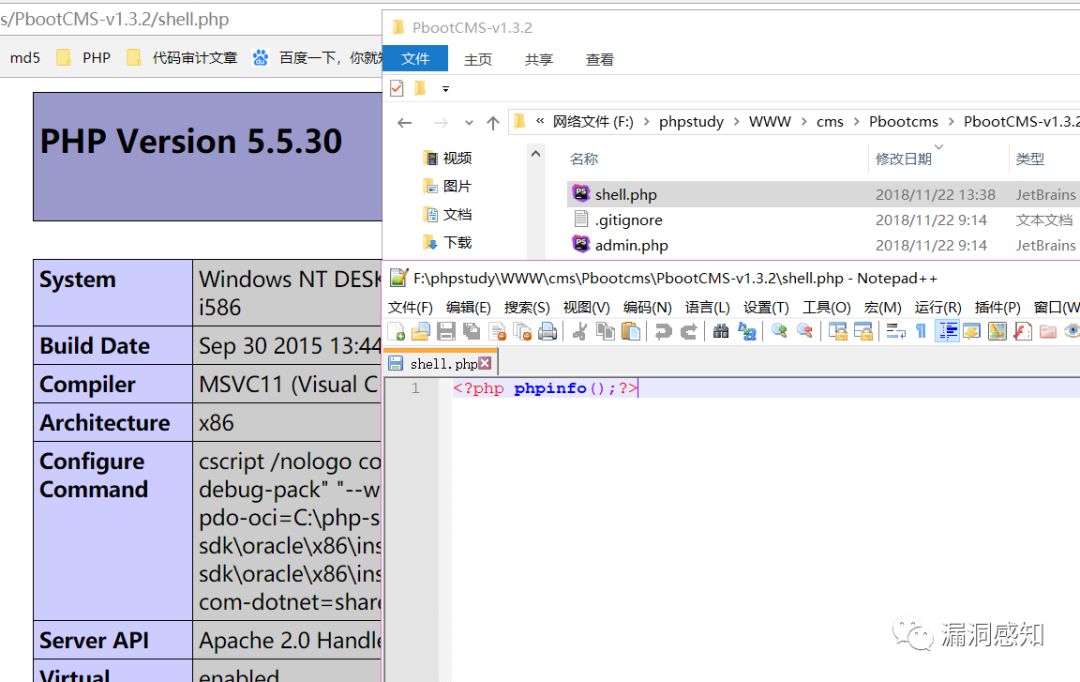Click phpstudy in the address breadcrumb
Viewport: 1080px width, 682px height.
tap(691, 122)
